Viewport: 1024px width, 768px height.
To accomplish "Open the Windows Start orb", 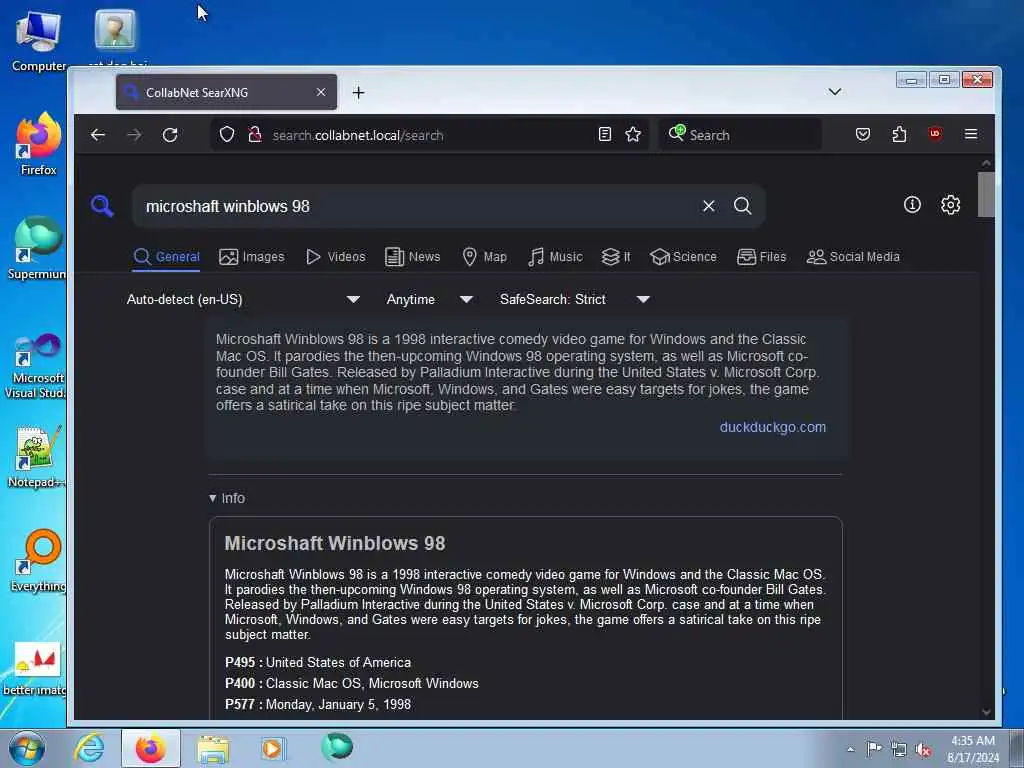I will click(x=27, y=748).
